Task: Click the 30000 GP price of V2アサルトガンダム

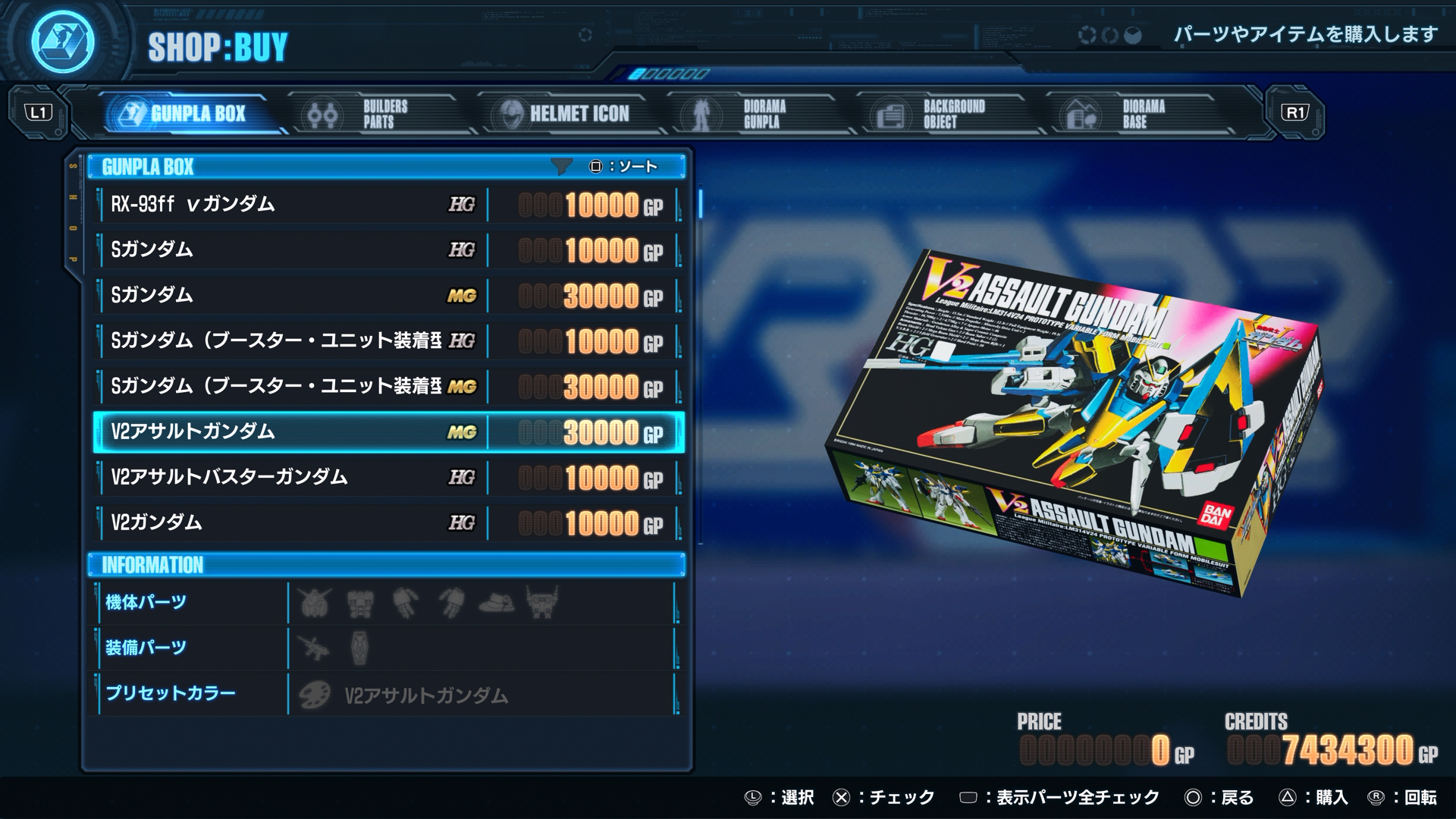Action: pos(591,433)
